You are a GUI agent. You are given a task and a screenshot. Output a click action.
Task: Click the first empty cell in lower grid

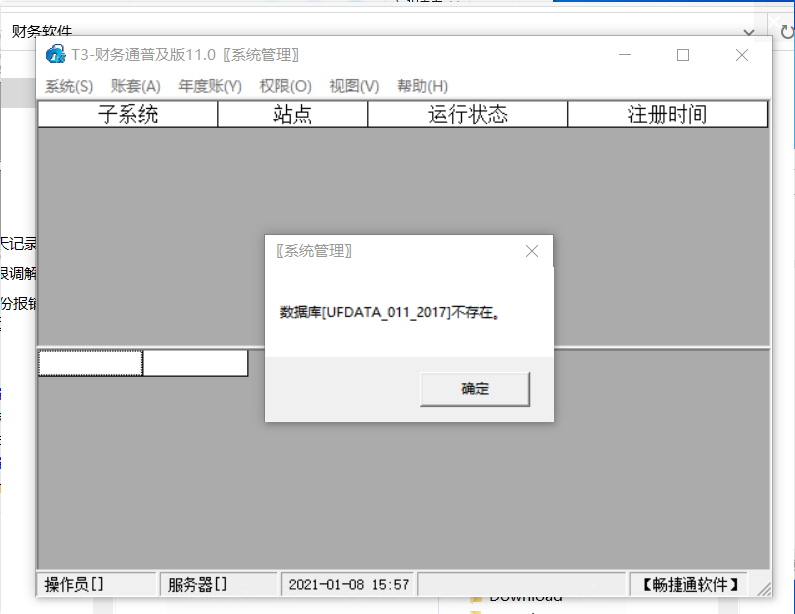coord(90,363)
